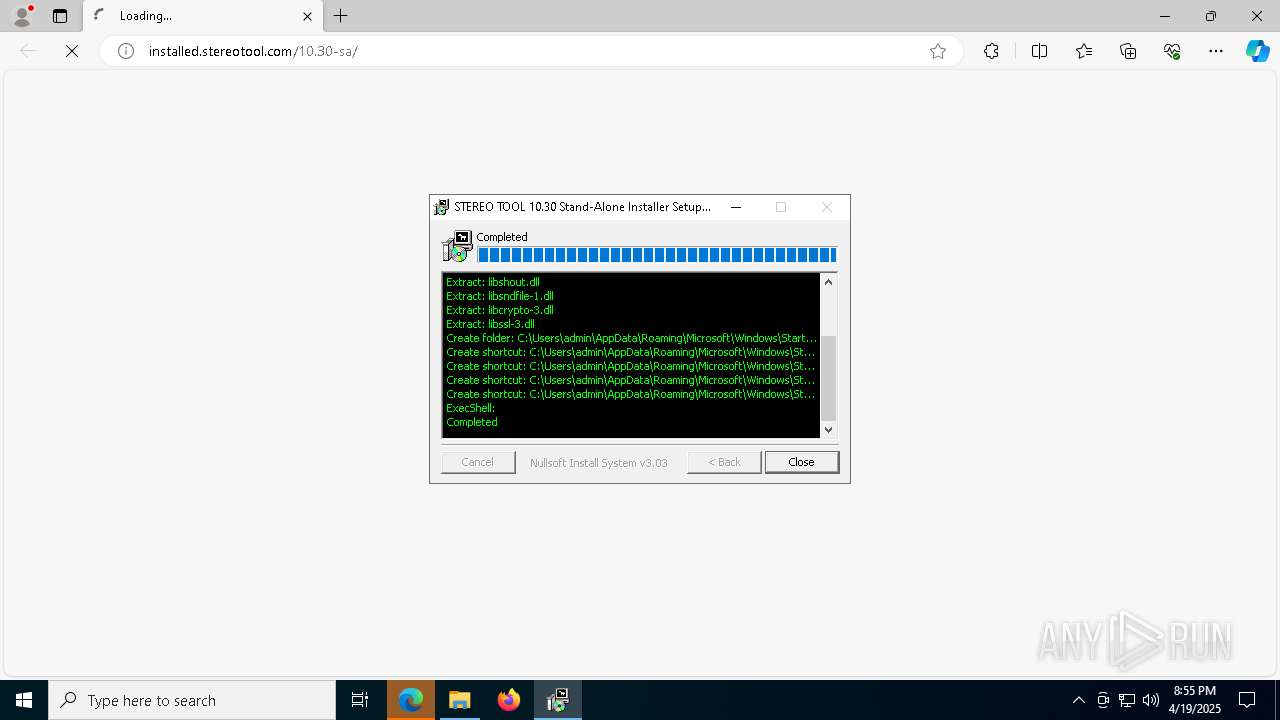
Task: Select the 'Create folder' log line
Action: 631,338
